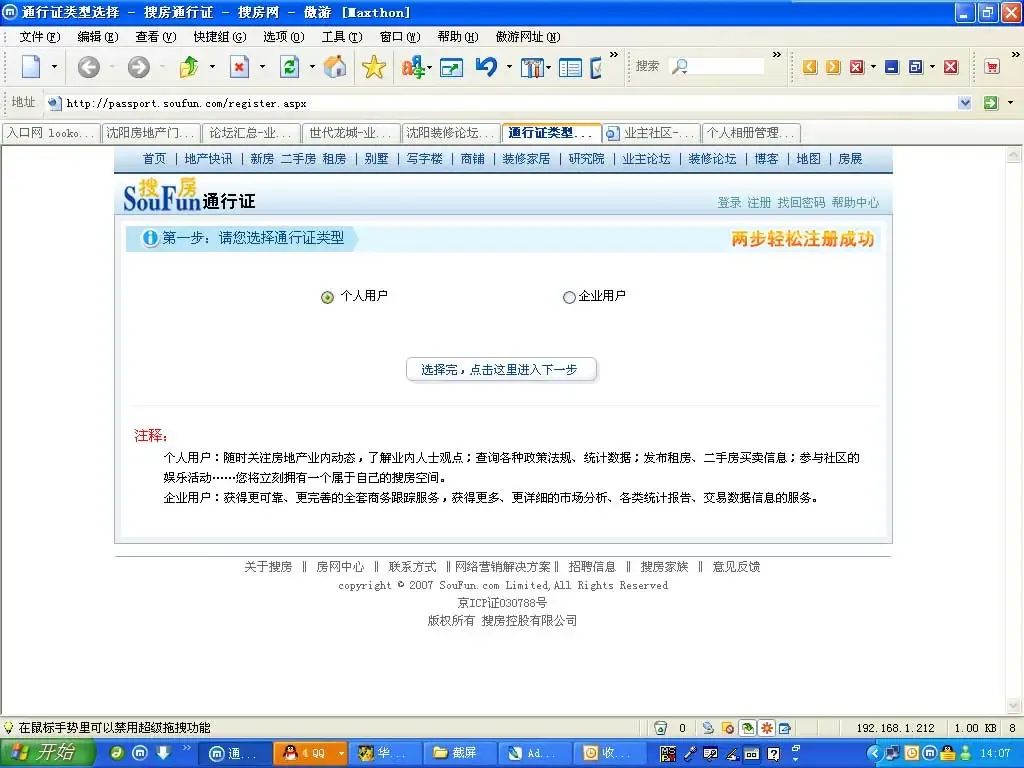The image size is (1024, 768).
Task: Click the page scrollbar down arrow
Action: click(x=1013, y=706)
